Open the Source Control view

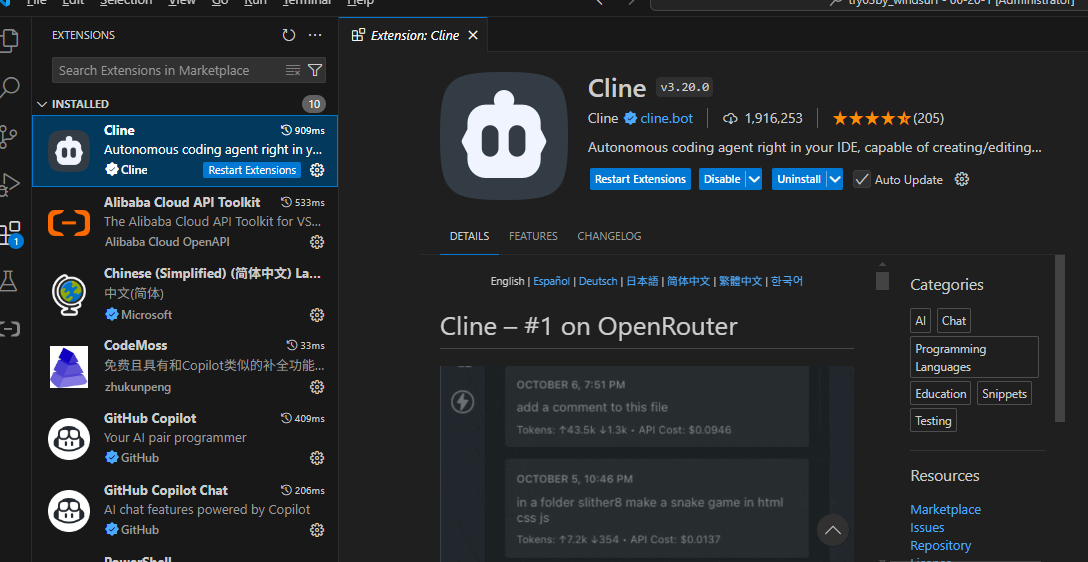coord(10,137)
